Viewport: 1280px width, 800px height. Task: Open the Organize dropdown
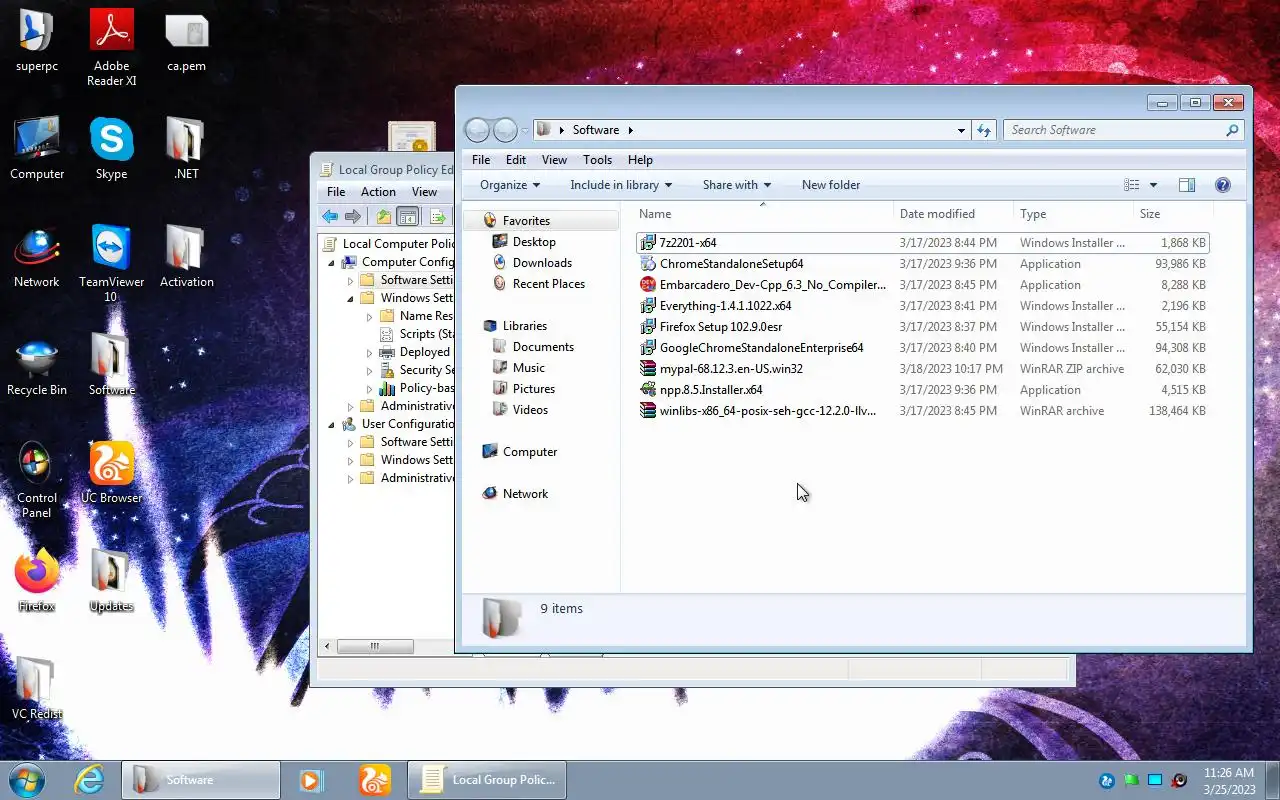510,185
